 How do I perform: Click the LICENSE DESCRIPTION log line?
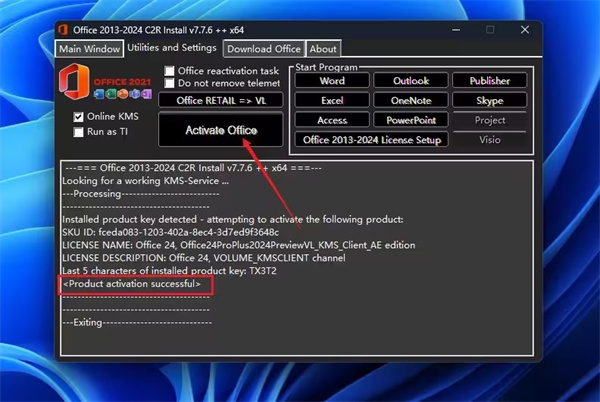pos(204,258)
